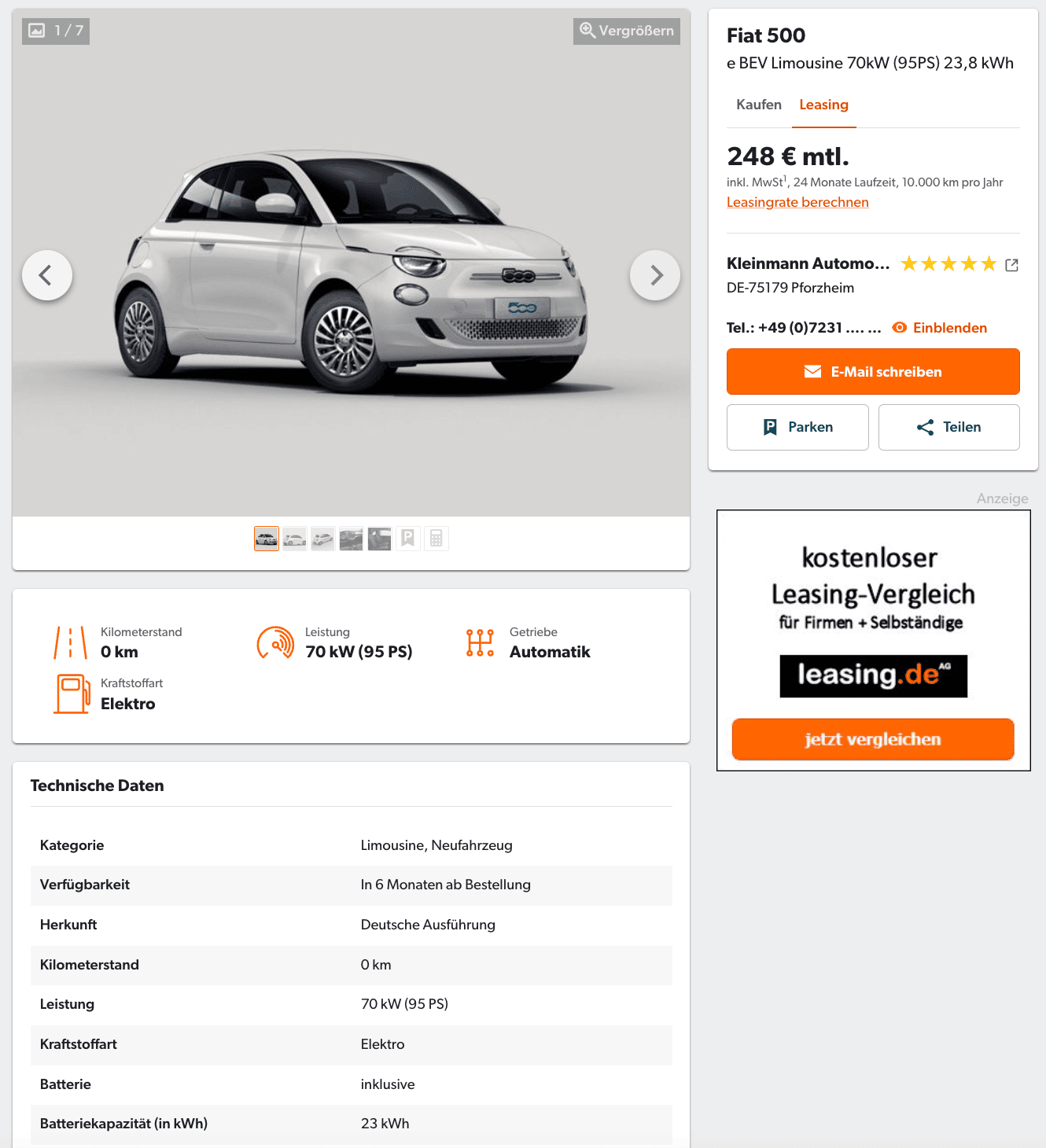1046x1148 pixels.
Task: Open Kleinmann Automobile dealer name
Action: click(x=808, y=263)
